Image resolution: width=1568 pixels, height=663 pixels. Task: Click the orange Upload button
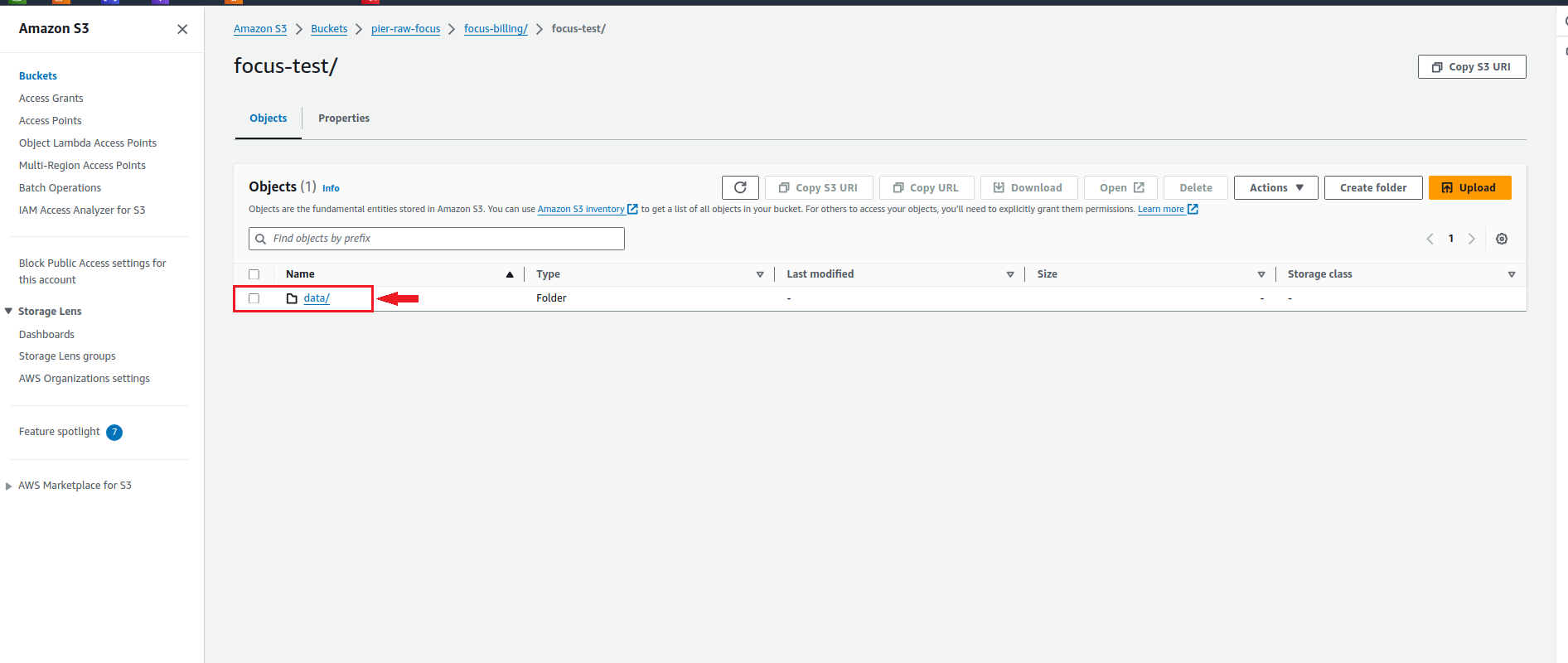click(x=1469, y=188)
